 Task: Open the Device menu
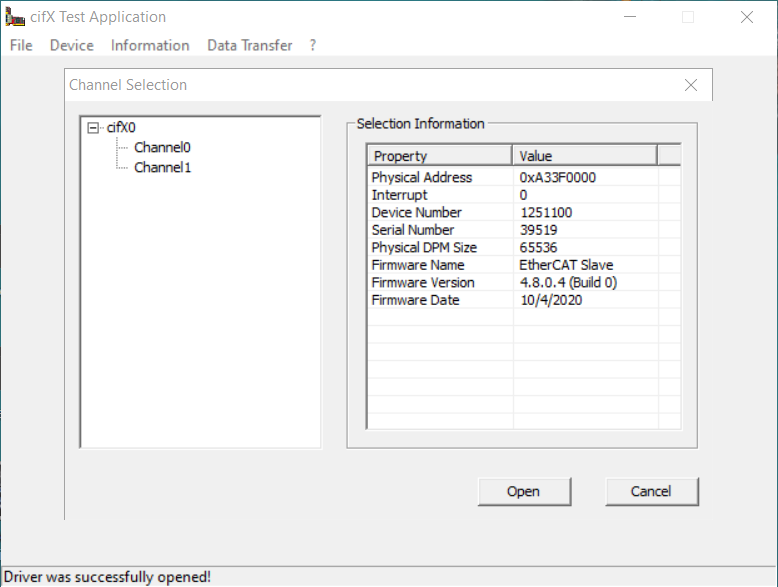[x=71, y=45]
